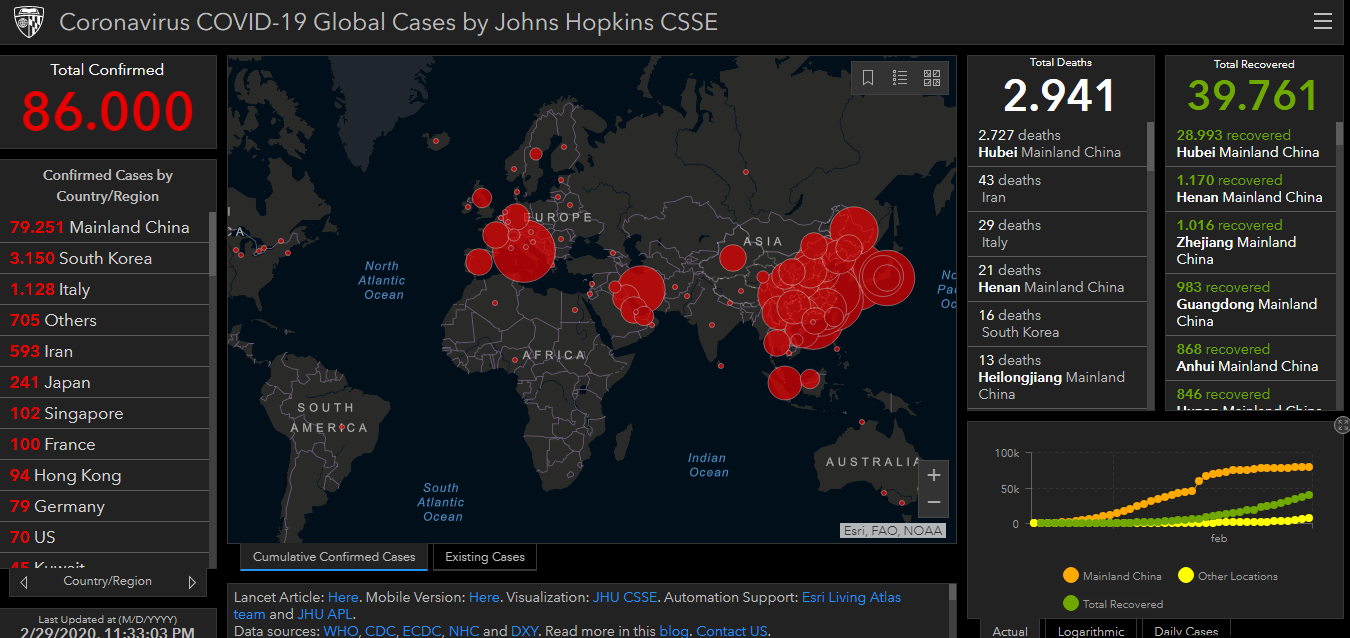Toggle Other Locations series in chart legend

pyautogui.click(x=1228, y=576)
